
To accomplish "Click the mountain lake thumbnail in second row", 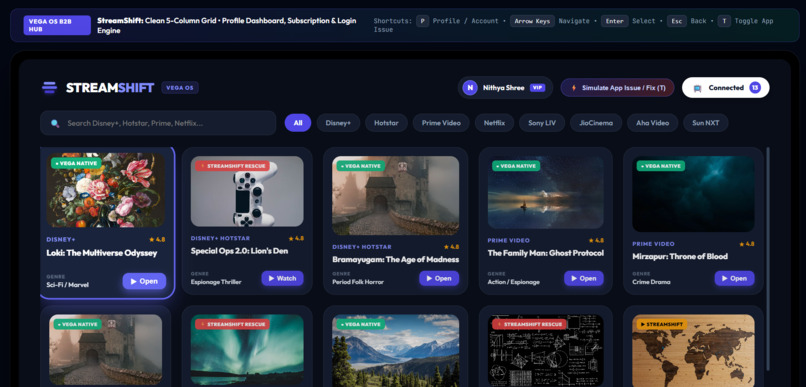I will pos(396,351).
